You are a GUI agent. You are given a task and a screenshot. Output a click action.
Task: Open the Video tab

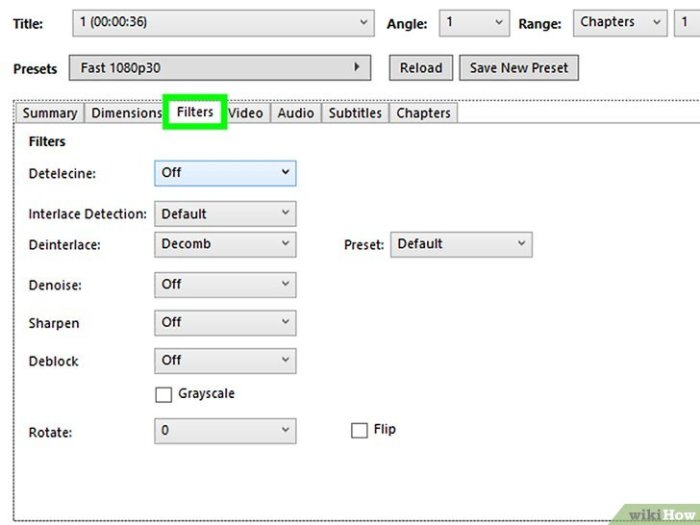click(246, 113)
